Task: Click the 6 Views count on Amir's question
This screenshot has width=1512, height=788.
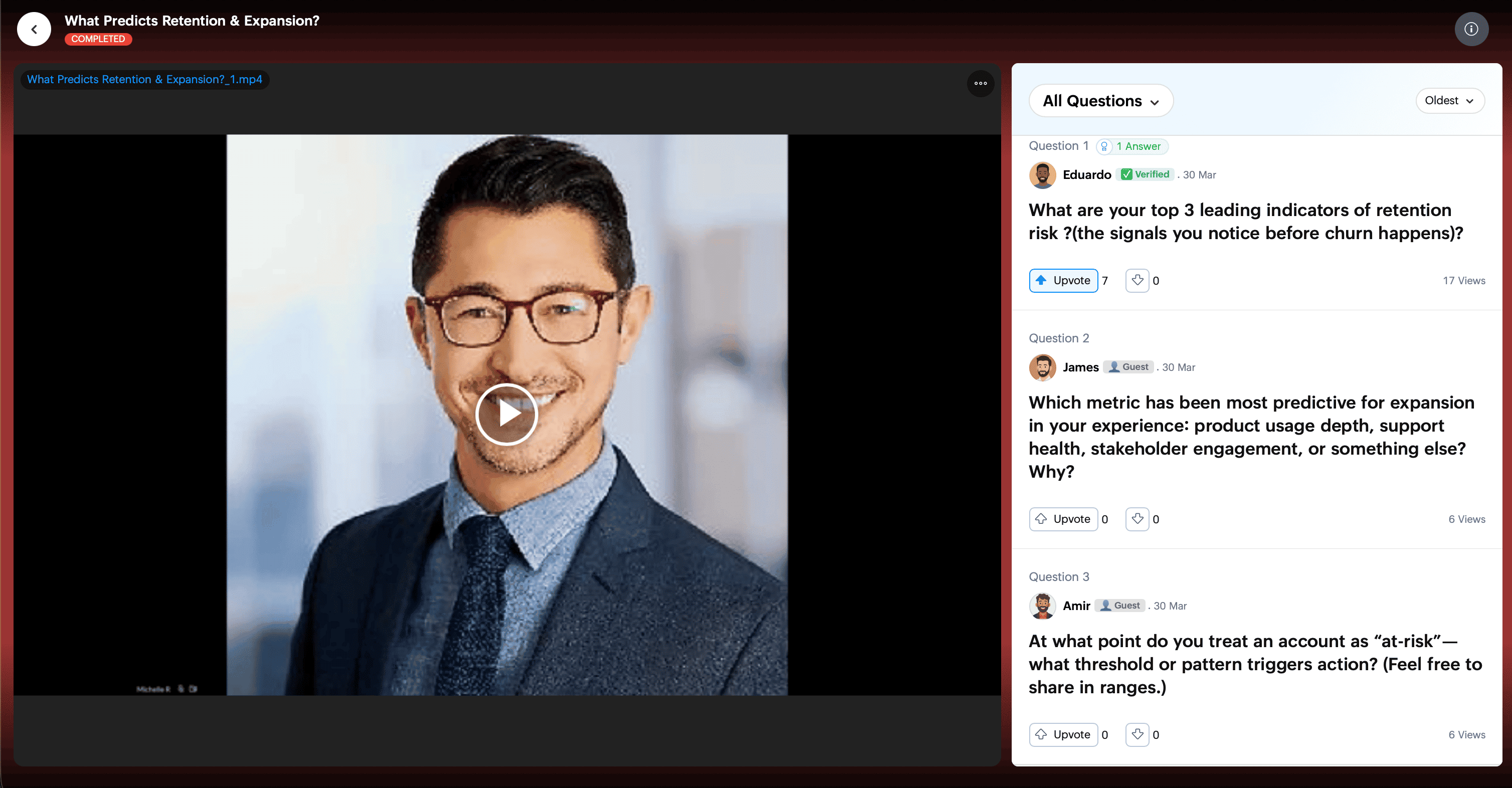Action: 1466,734
